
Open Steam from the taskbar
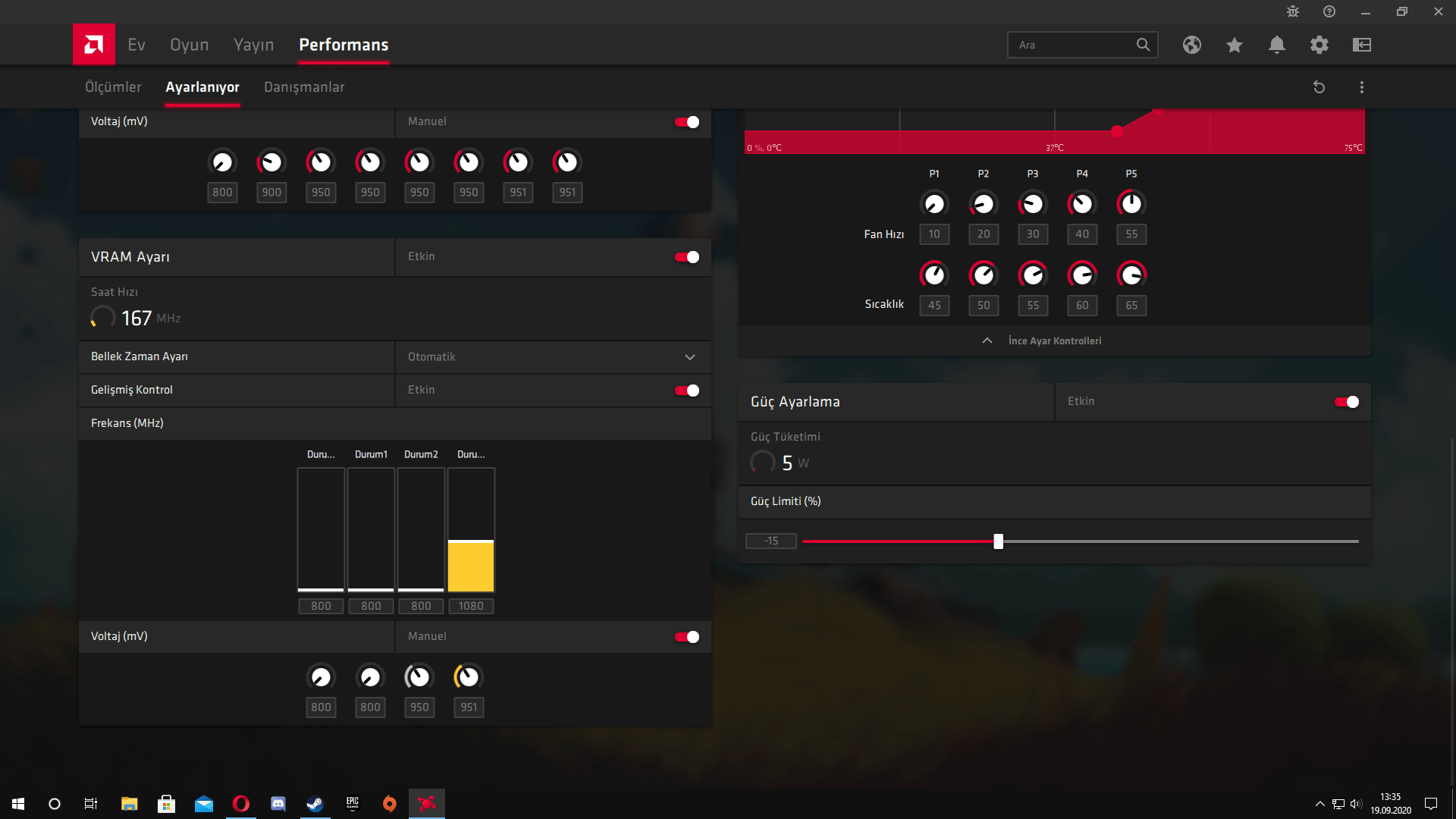315,804
